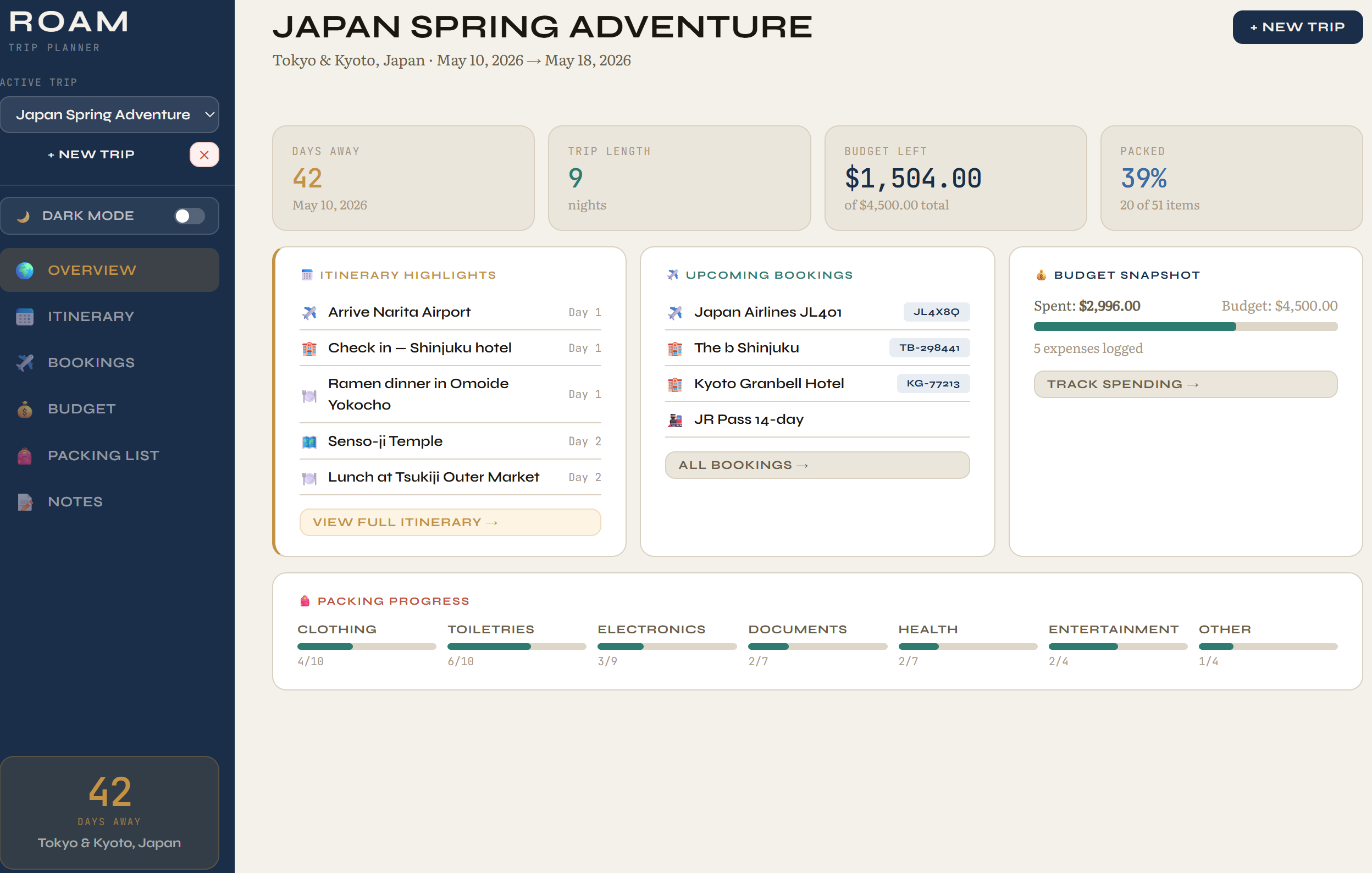The height and width of the screenshot is (873, 1372).
Task: Click the Electronics packing progress bar
Action: [667, 646]
